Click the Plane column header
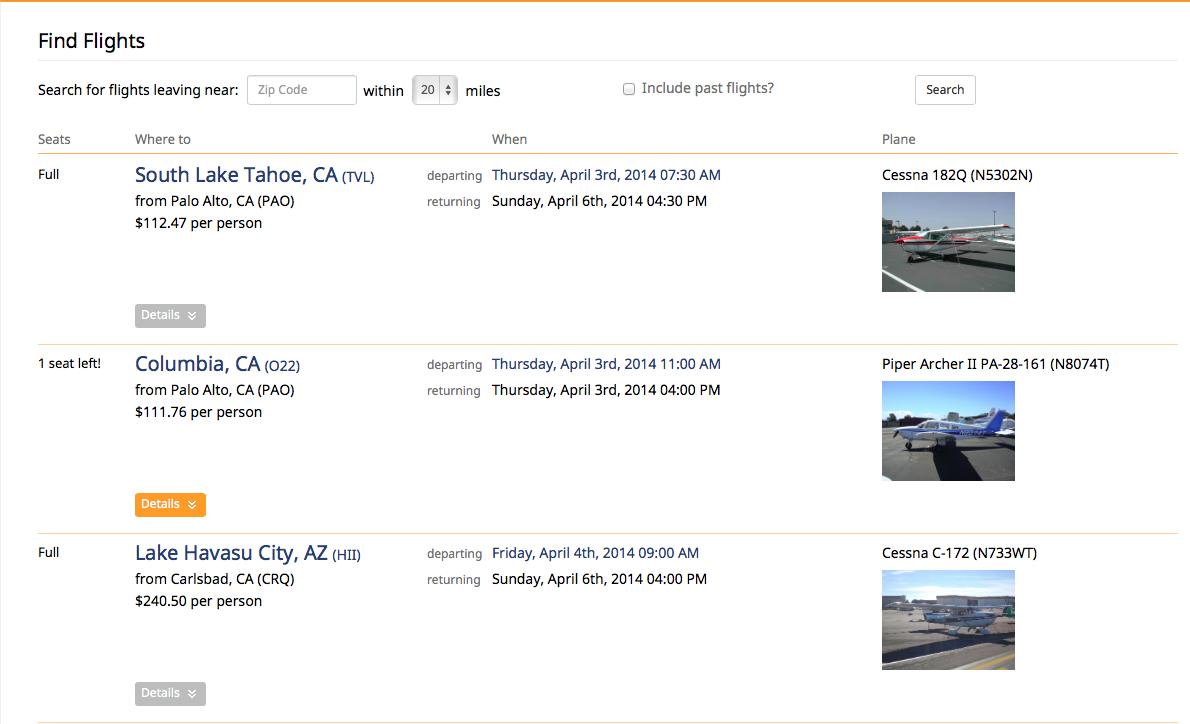 click(x=898, y=140)
